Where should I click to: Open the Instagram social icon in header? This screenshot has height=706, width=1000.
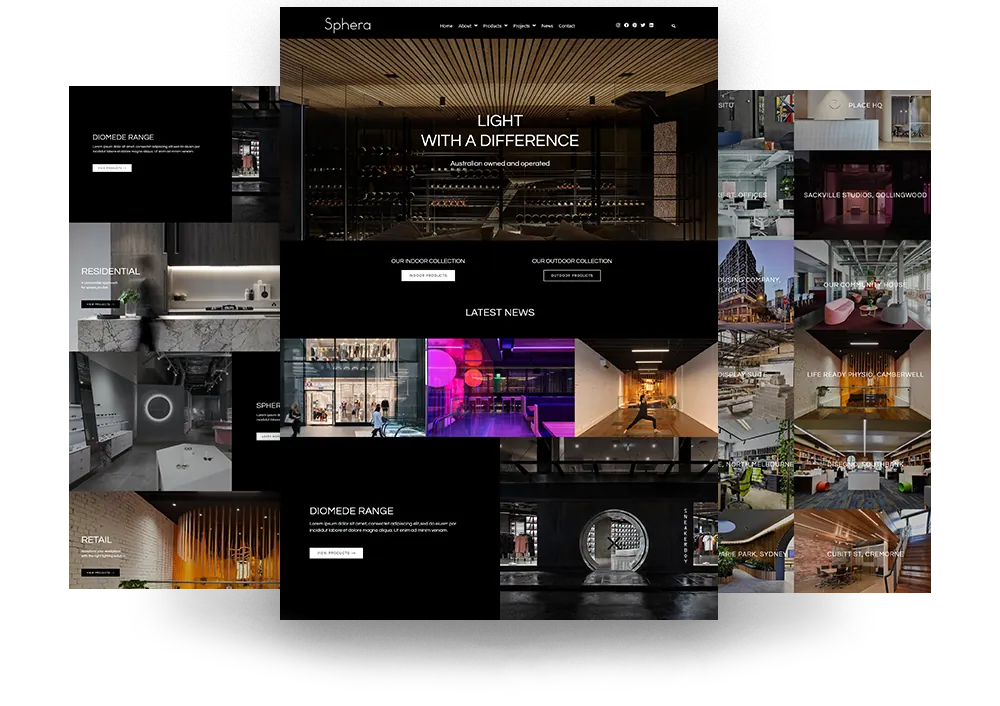point(617,26)
